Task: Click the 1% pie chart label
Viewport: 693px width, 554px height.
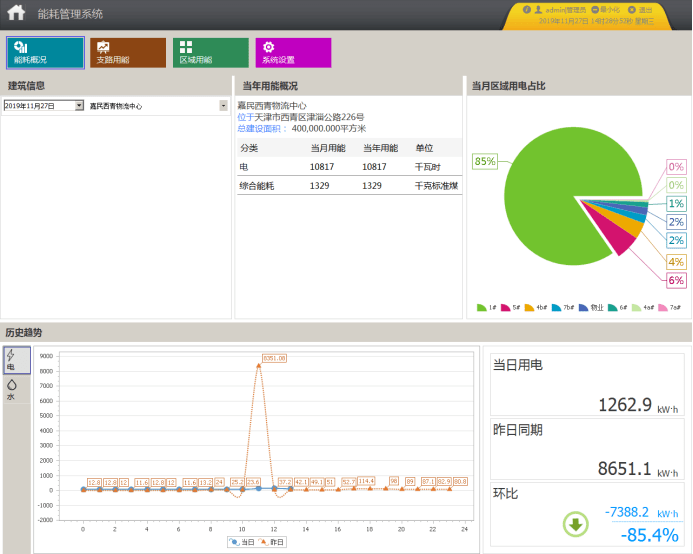Action: [x=676, y=203]
